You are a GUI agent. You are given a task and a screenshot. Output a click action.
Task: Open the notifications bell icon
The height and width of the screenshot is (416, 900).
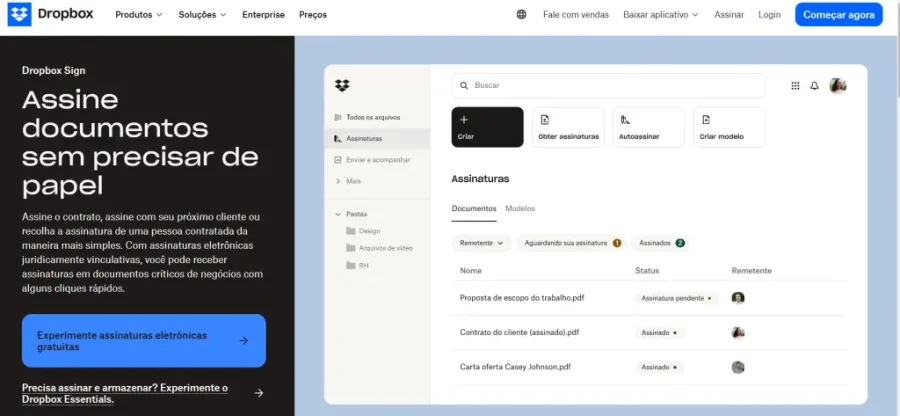814,86
